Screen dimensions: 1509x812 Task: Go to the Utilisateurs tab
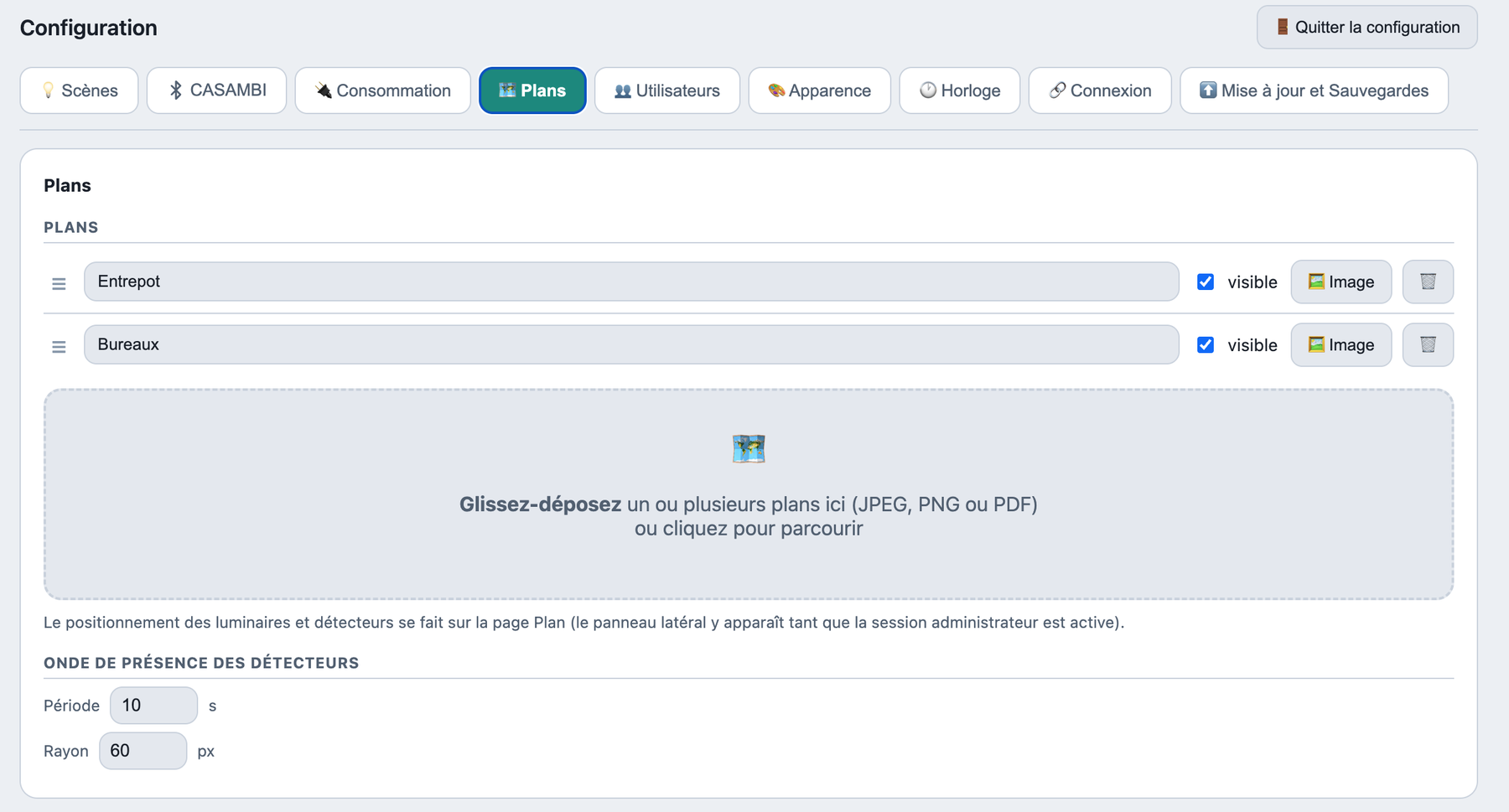pyautogui.click(x=666, y=91)
